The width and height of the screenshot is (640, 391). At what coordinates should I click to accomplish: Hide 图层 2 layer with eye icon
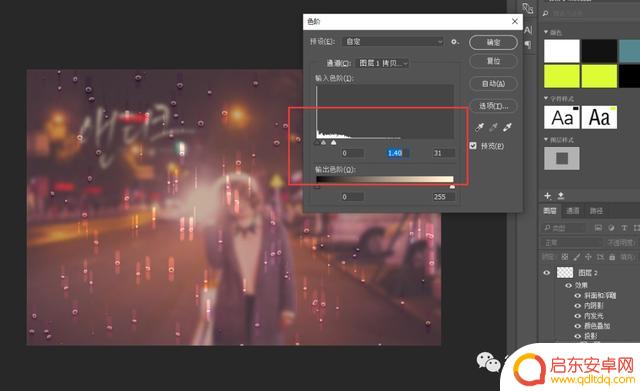coord(547,273)
